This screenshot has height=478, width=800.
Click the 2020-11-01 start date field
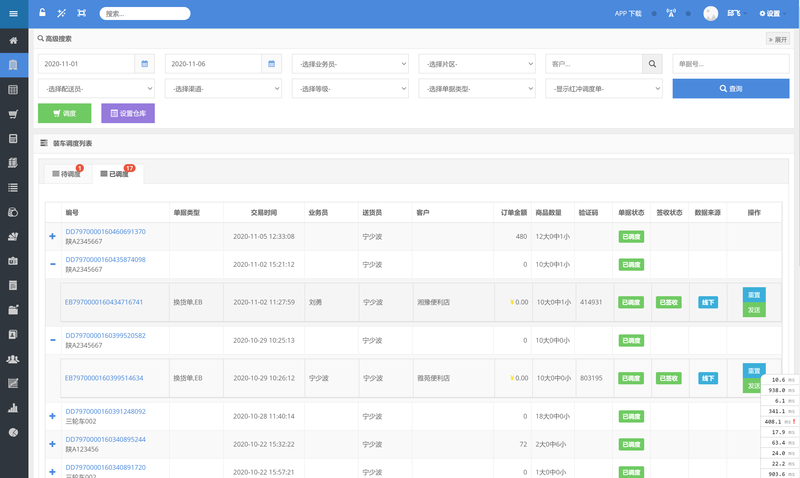86,64
